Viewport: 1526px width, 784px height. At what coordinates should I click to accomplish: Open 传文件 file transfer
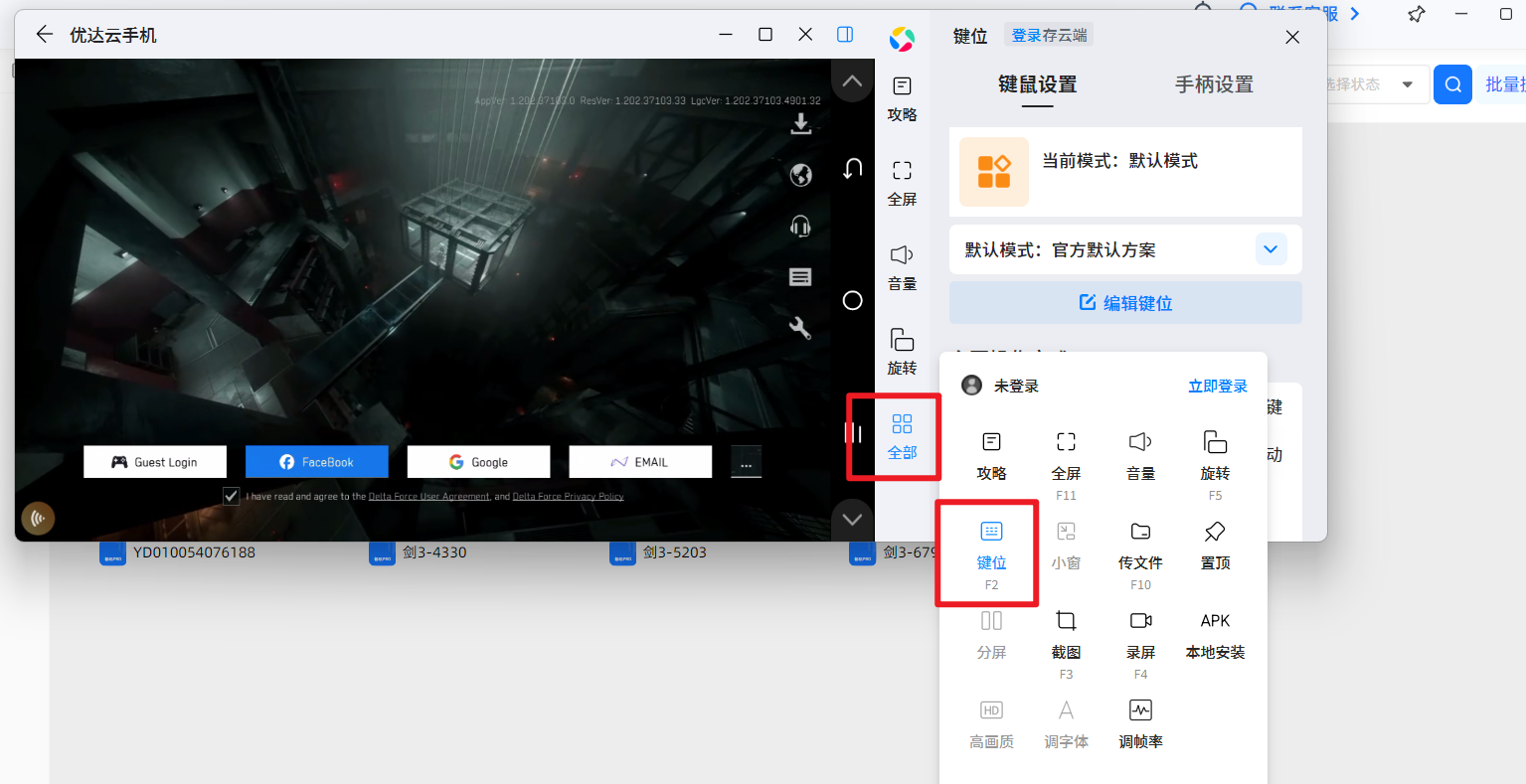(1140, 533)
